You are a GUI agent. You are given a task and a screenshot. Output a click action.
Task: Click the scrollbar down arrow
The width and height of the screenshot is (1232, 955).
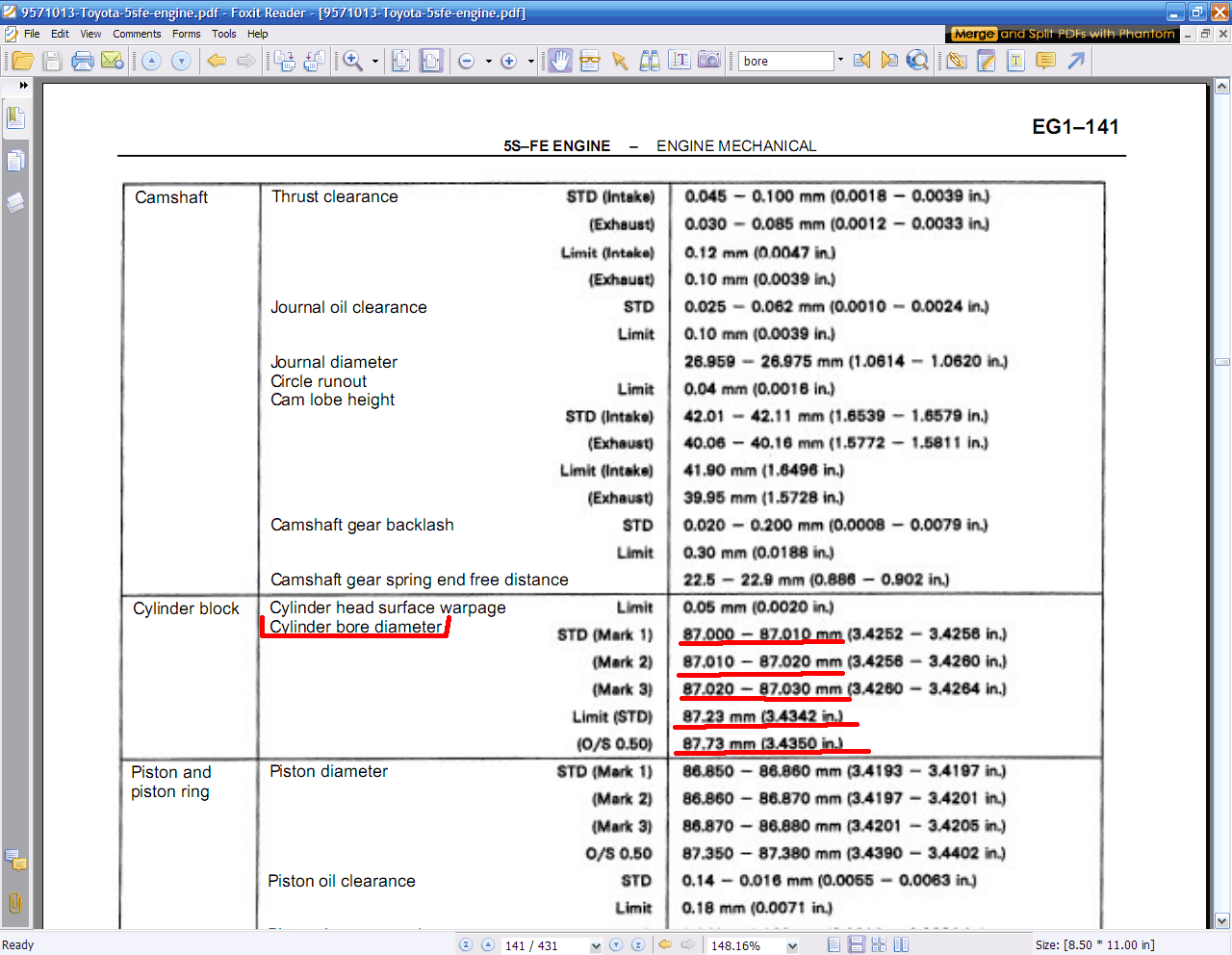(1222, 920)
